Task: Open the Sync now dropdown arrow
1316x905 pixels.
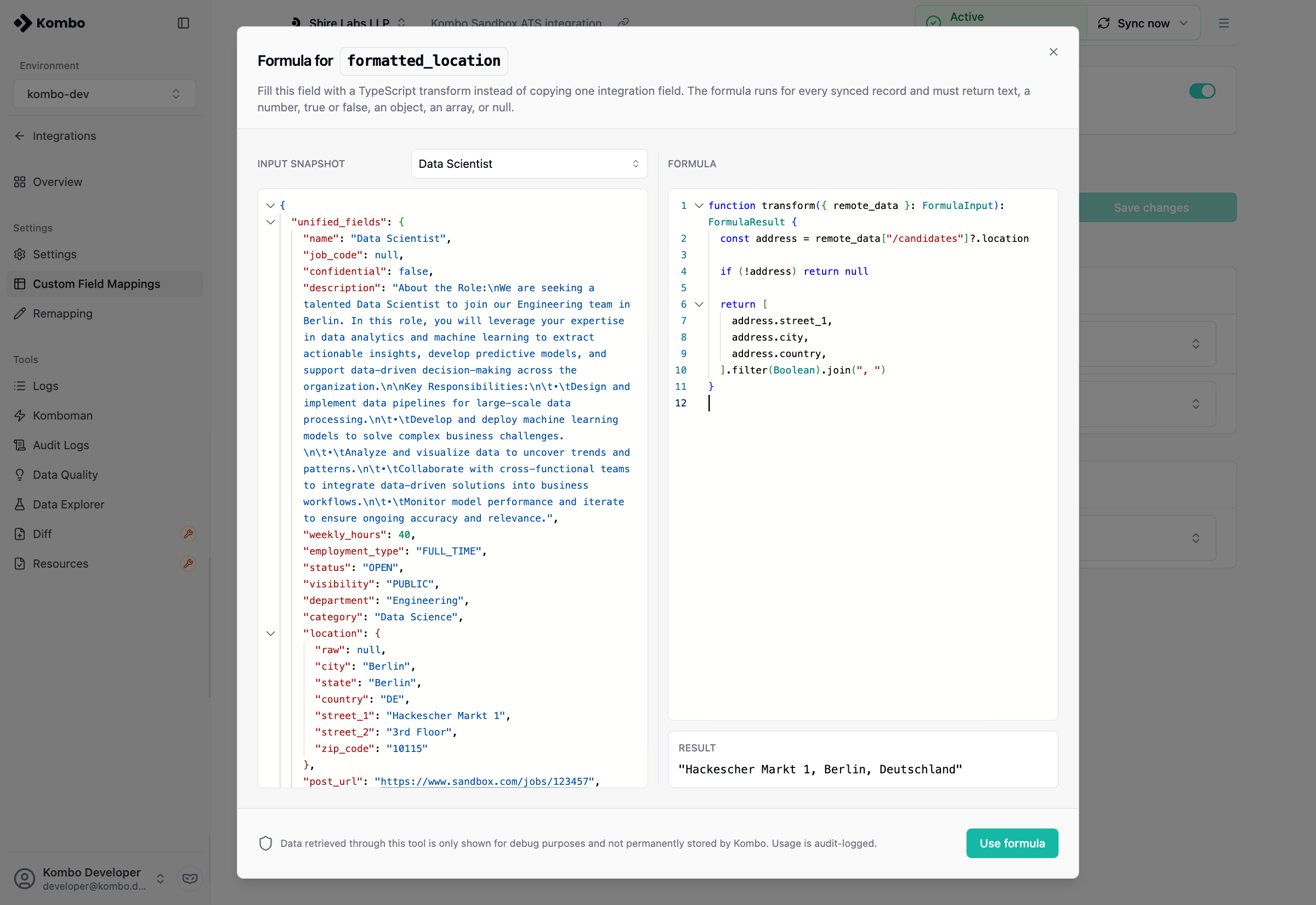Action: 1183,22
